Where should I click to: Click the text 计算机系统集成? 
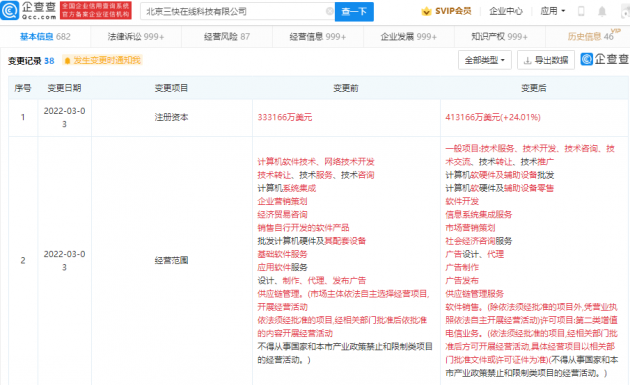click(x=286, y=188)
